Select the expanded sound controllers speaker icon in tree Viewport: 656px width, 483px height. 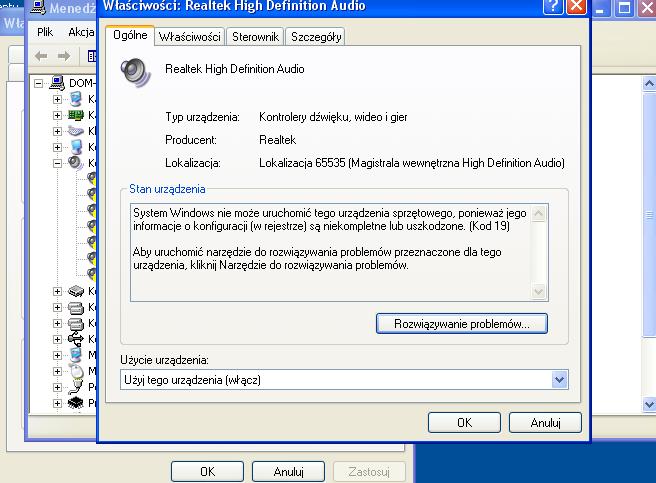click(x=76, y=163)
